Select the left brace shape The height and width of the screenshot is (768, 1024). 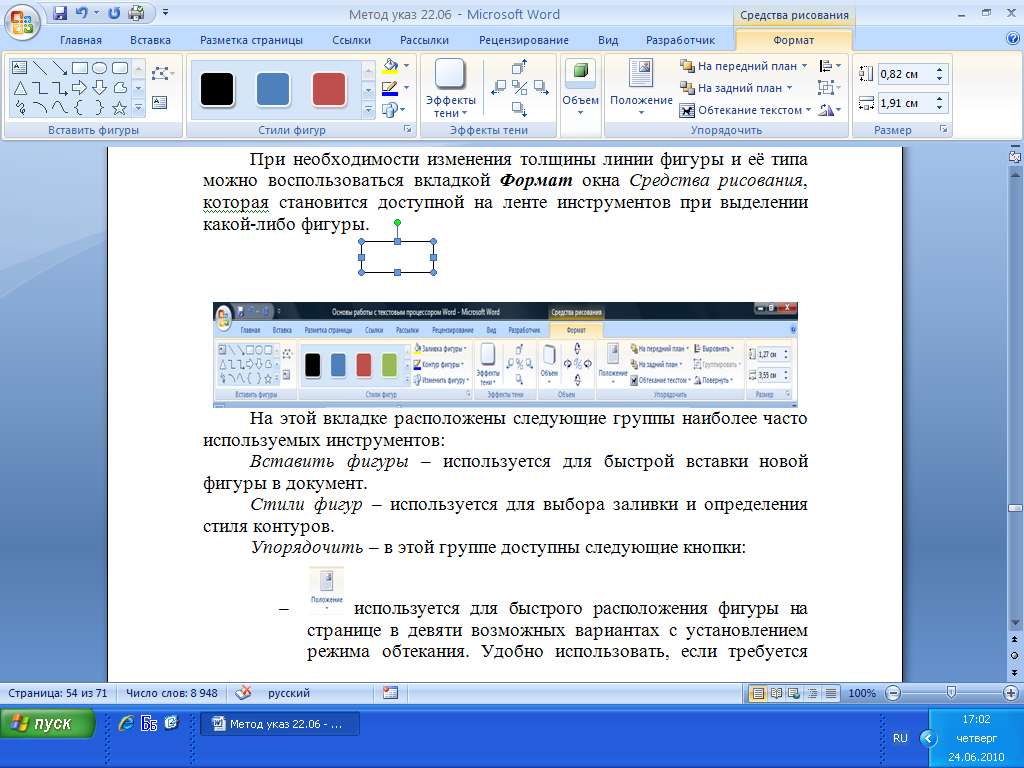80,107
